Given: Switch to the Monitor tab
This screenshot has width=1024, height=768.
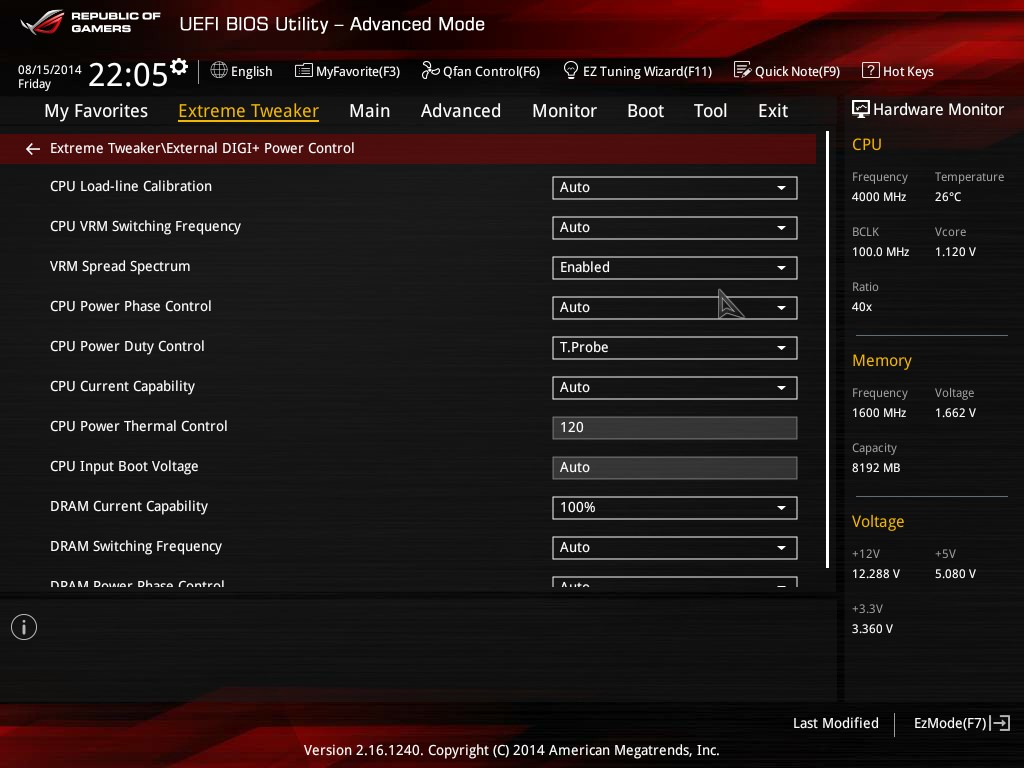Looking at the screenshot, I should pyautogui.click(x=564, y=111).
